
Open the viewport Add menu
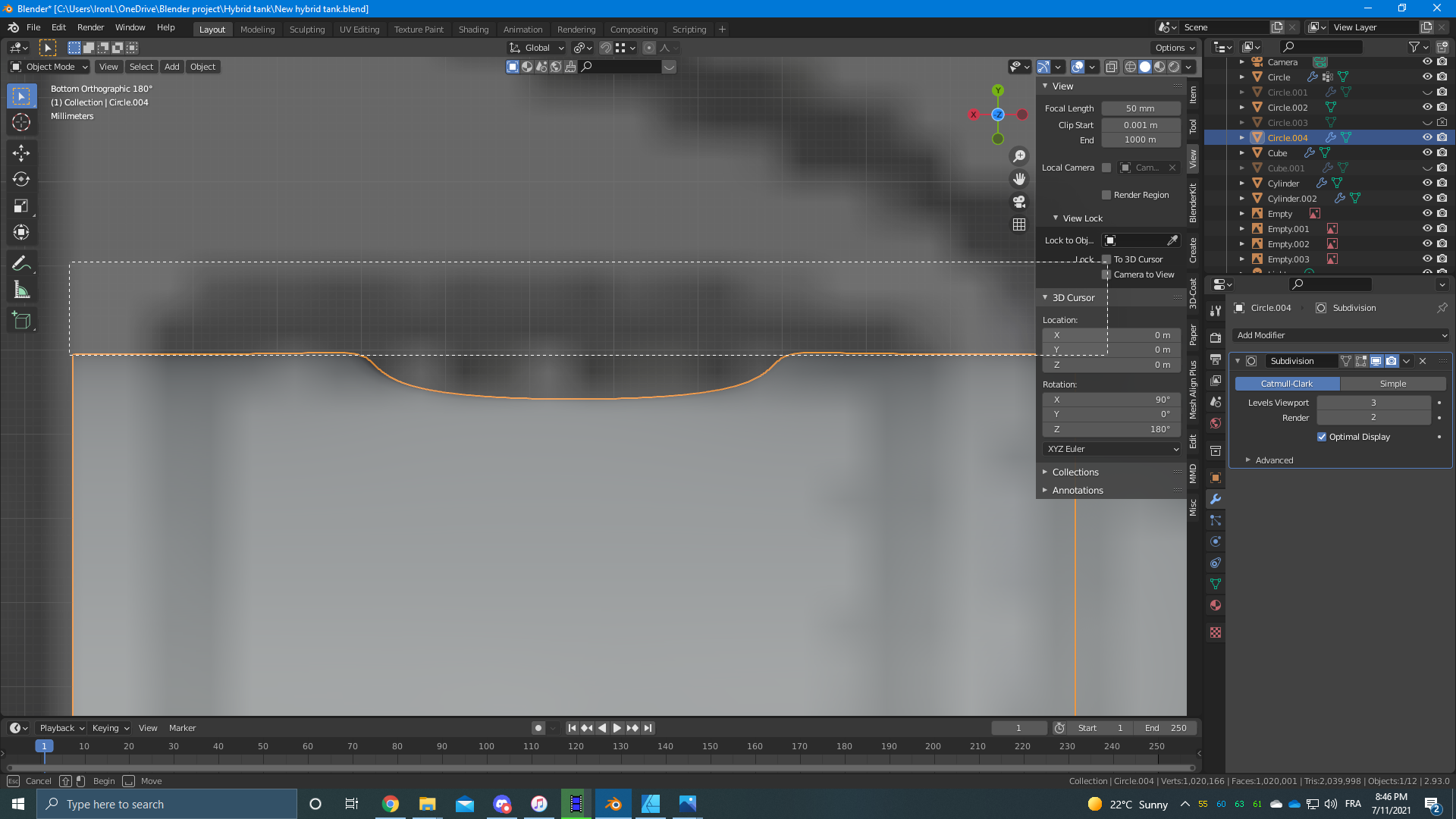[172, 67]
